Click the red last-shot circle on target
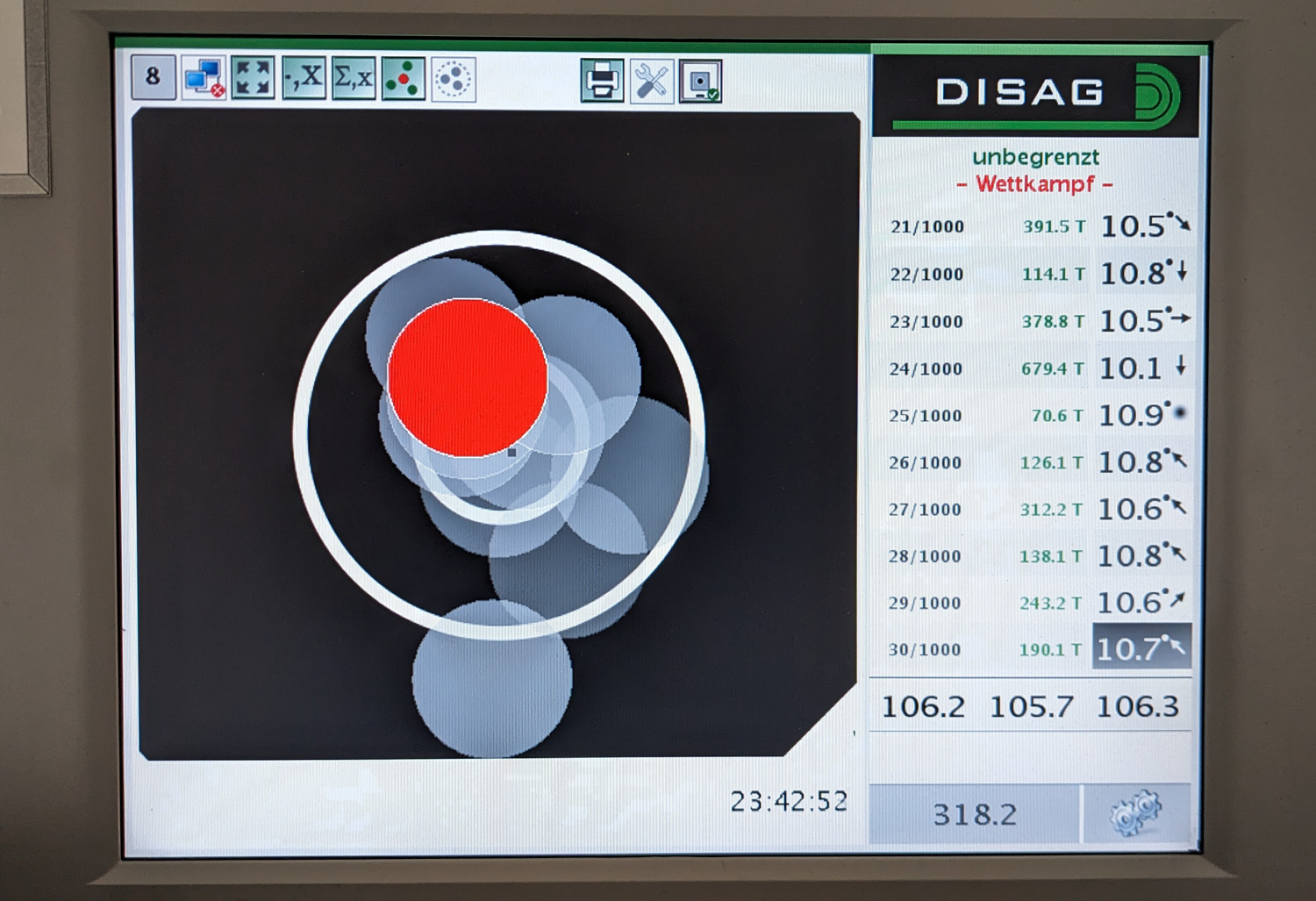The height and width of the screenshot is (901, 1316). 468,377
